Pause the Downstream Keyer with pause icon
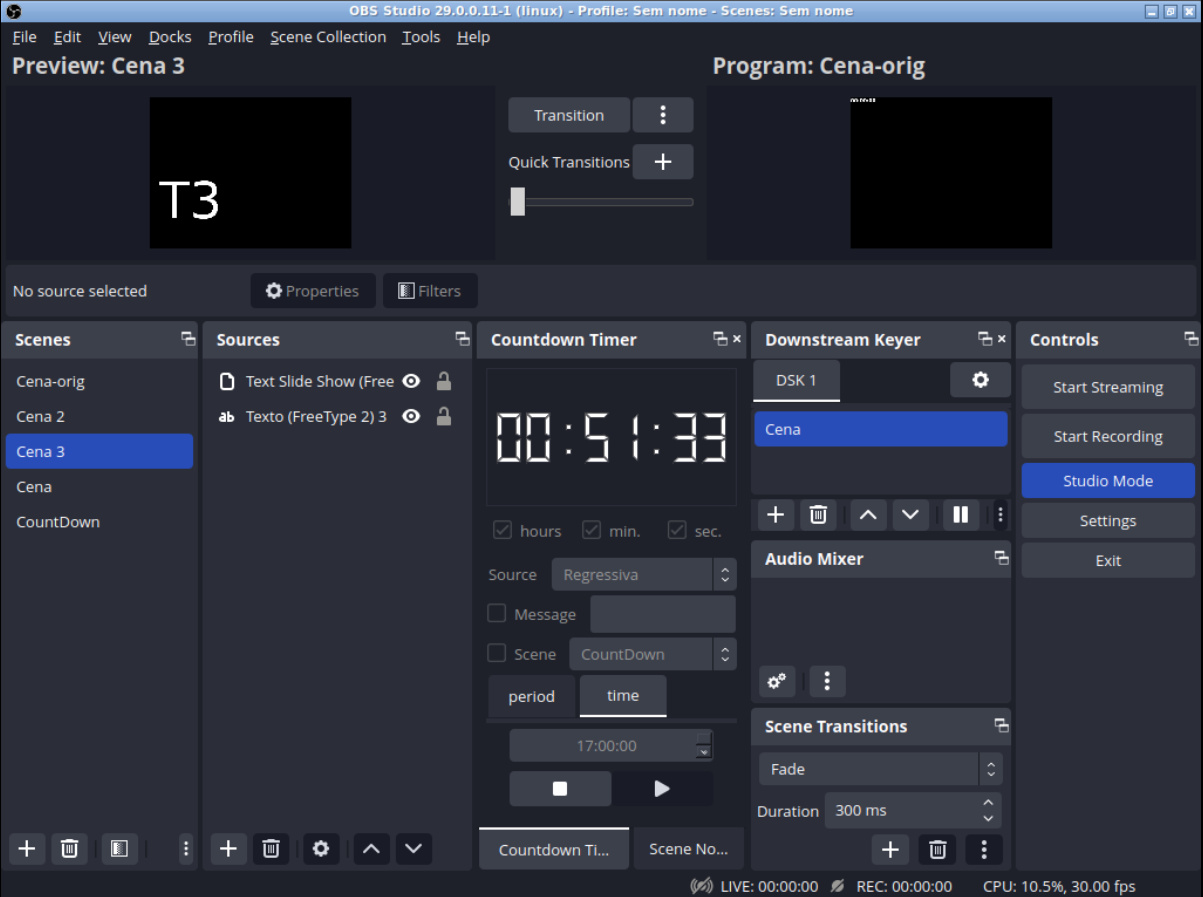The width and height of the screenshot is (1203, 897). coord(960,515)
